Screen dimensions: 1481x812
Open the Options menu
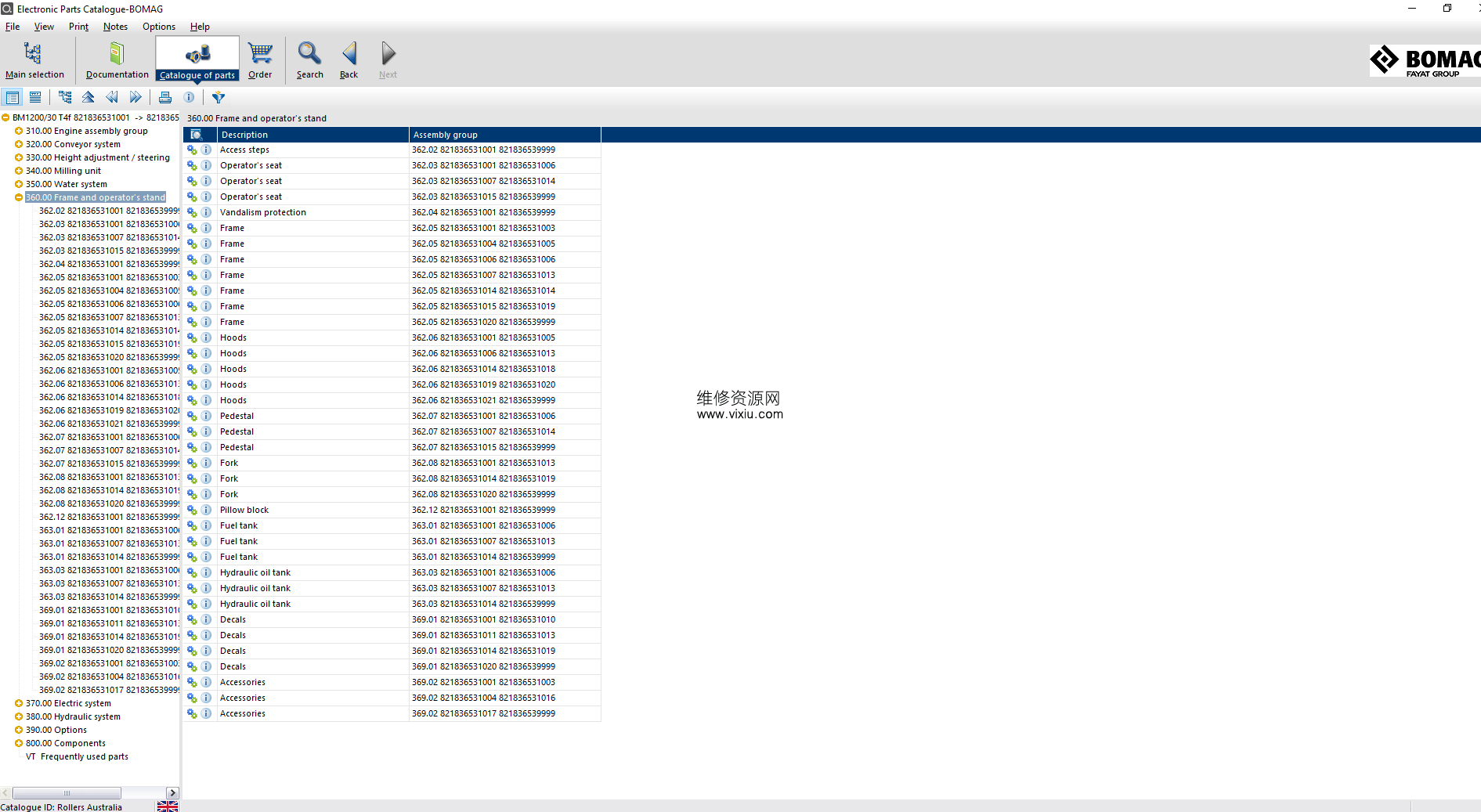pyautogui.click(x=158, y=27)
